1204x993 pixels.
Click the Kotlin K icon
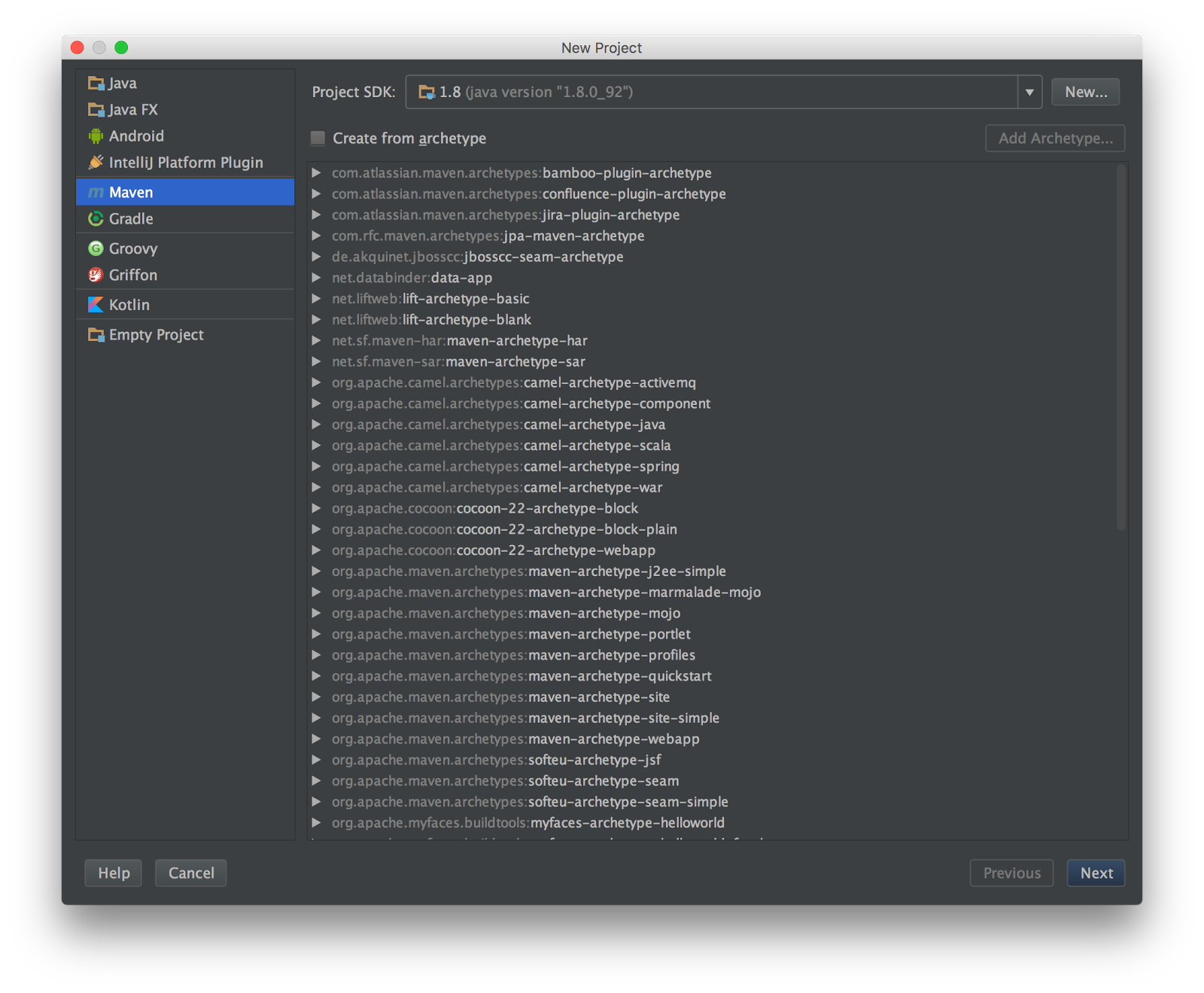coord(96,305)
